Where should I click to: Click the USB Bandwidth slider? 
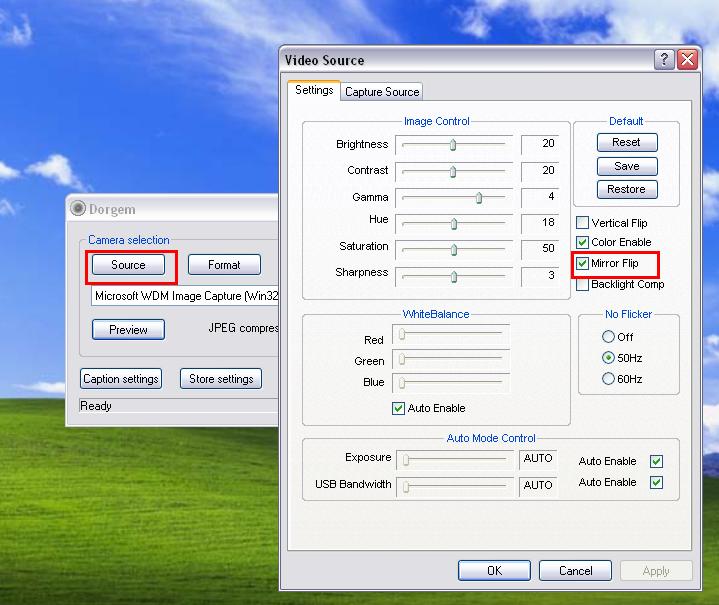tap(455, 487)
